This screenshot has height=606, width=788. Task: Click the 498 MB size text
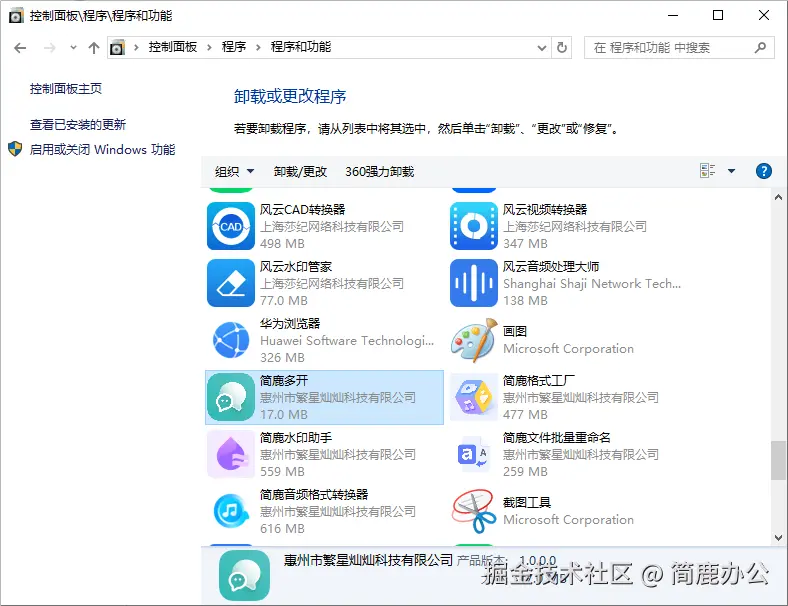pos(282,243)
